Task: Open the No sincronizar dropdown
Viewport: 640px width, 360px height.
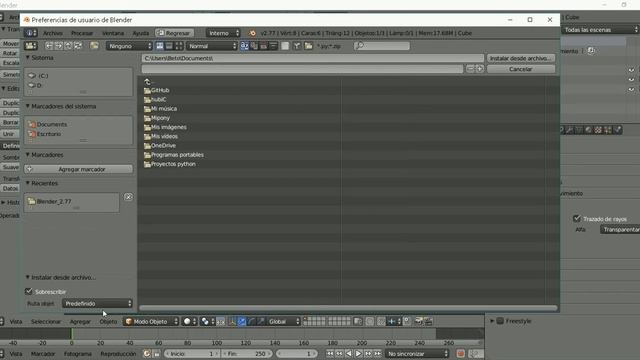Action: coord(417,353)
